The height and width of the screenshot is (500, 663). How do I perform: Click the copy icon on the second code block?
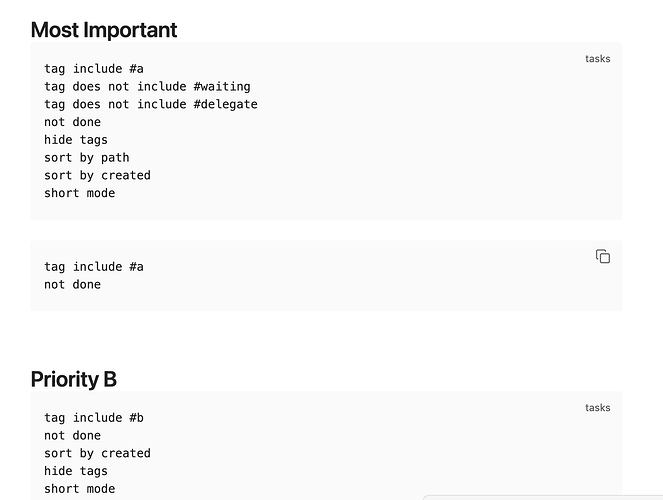coord(603,257)
